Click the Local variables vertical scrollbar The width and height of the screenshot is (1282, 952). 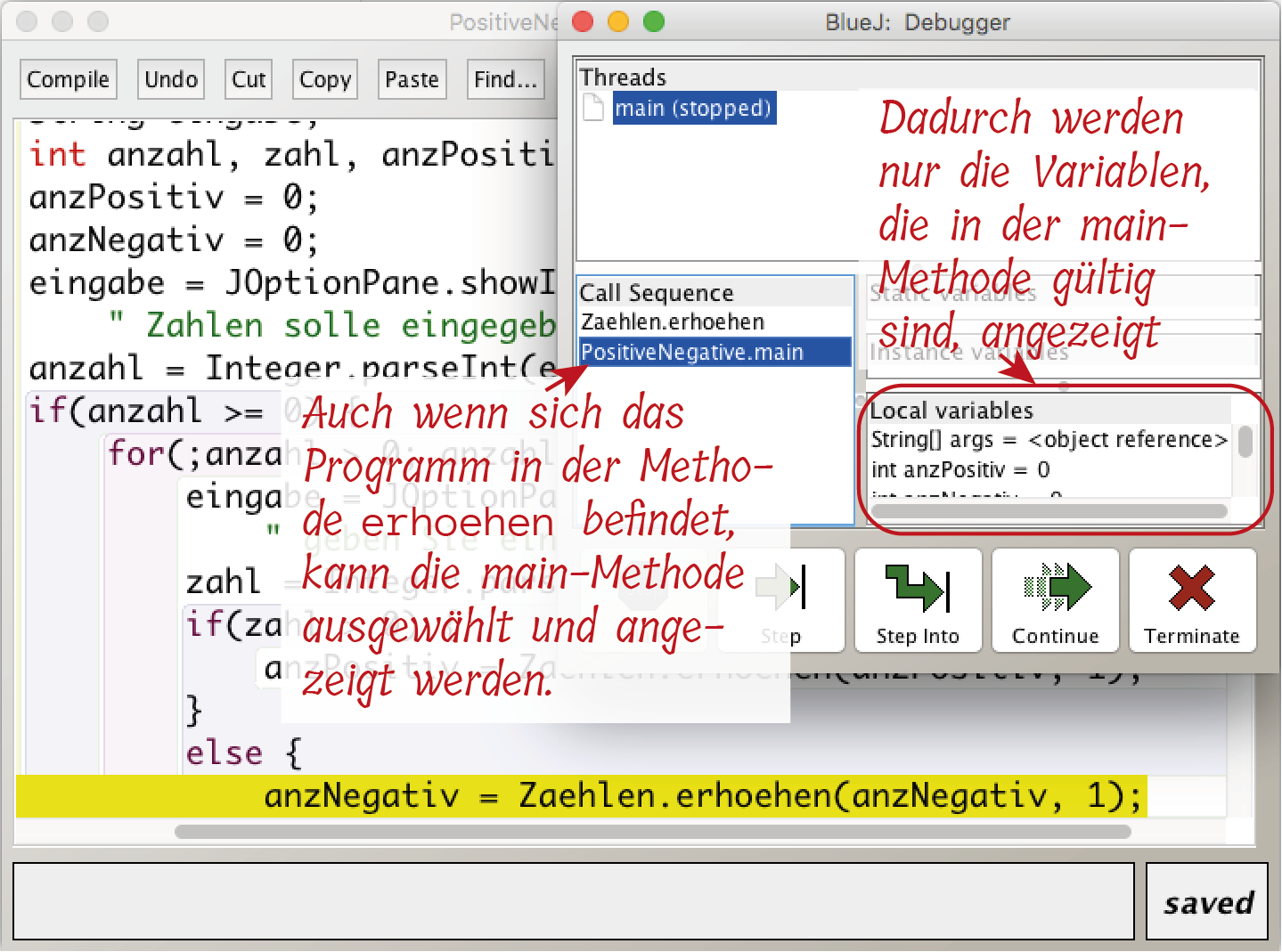coord(1245,443)
